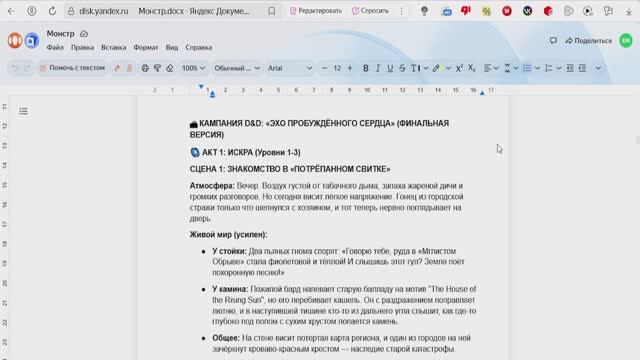Click the yellow percent extension icon
Viewport: 640px width, 360px height.
486,11
